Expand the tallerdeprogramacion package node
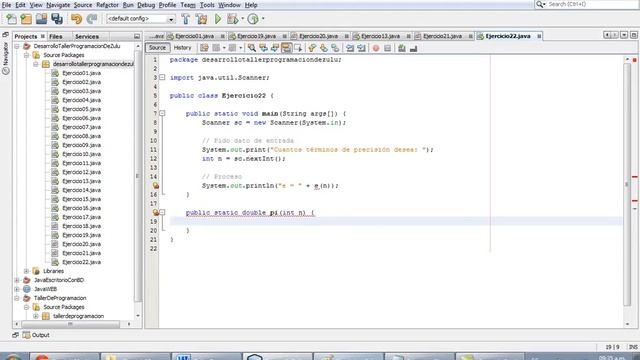Image resolution: width=640 pixels, height=360 pixels. click(x=36, y=316)
